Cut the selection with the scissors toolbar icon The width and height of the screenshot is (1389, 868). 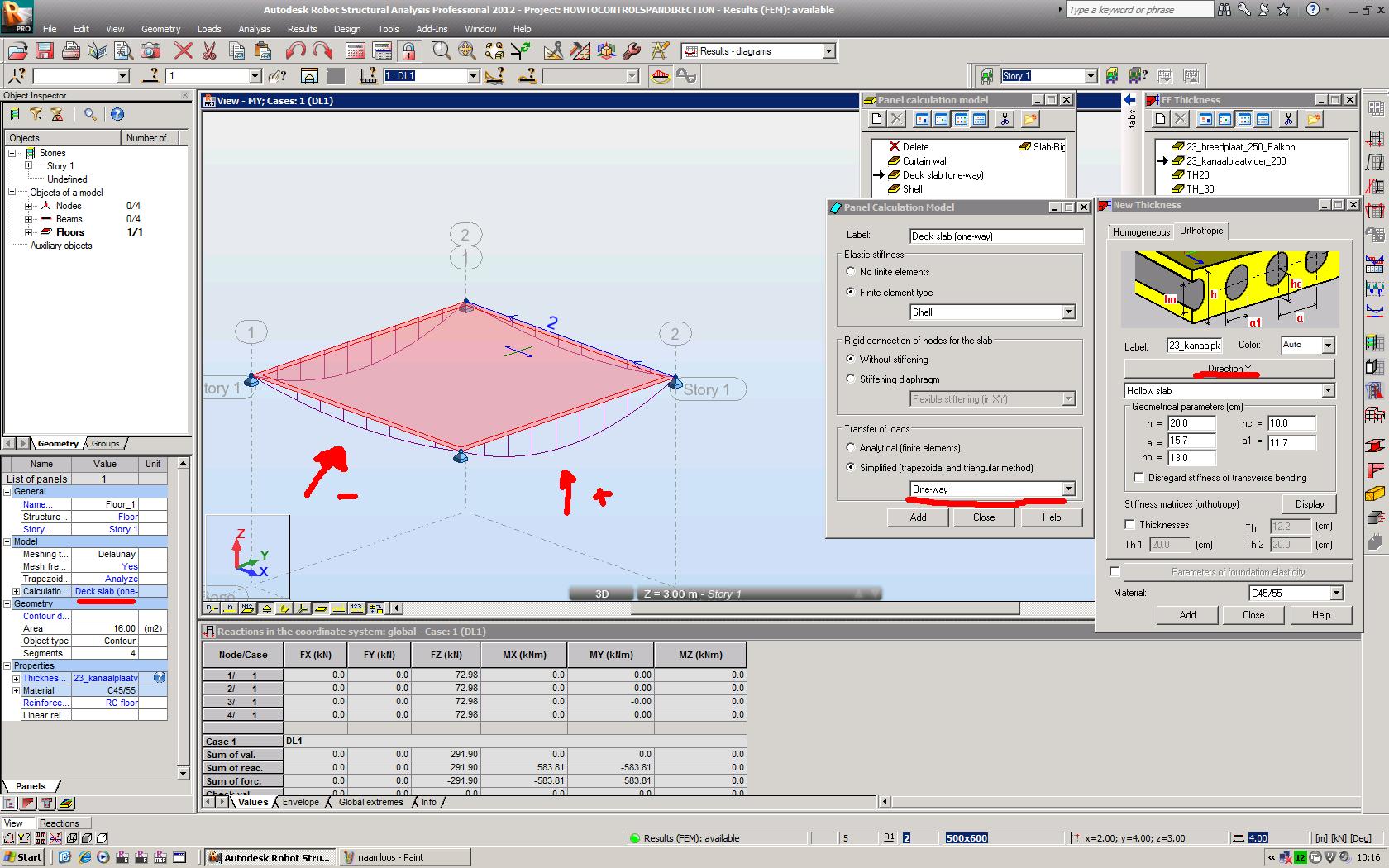pyautogui.click(x=209, y=51)
